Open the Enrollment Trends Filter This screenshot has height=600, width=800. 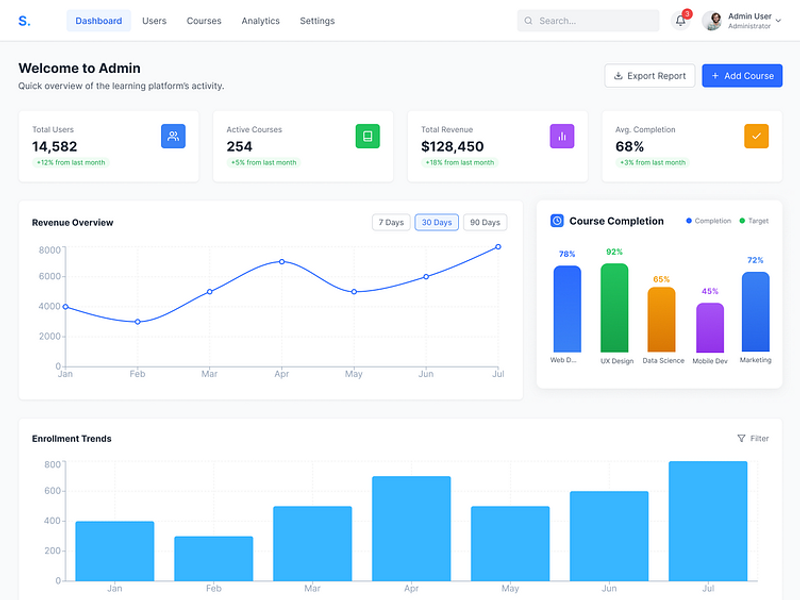click(753, 438)
